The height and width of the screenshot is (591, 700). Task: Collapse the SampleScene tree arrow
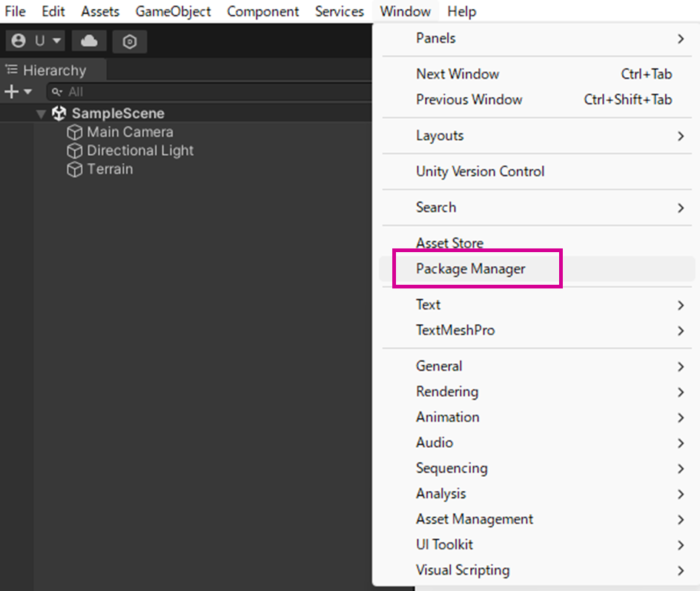[41, 114]
